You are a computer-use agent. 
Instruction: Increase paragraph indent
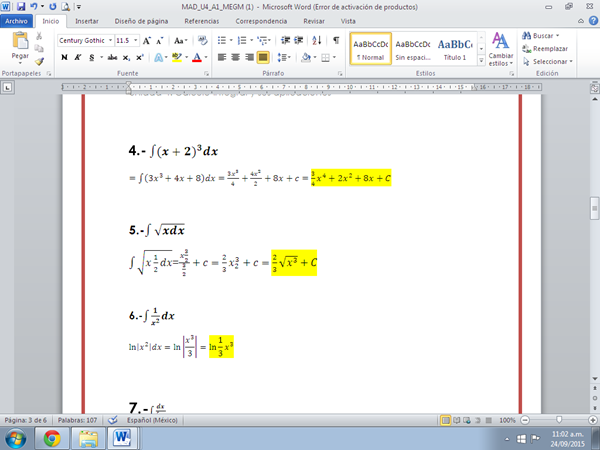pos(298,40)
